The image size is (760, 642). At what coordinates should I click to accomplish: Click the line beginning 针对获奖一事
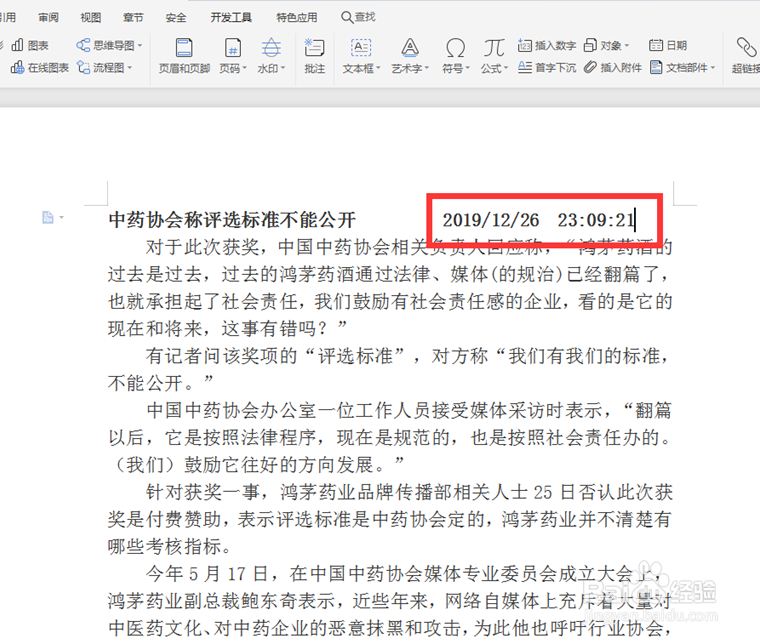(409, 492)
